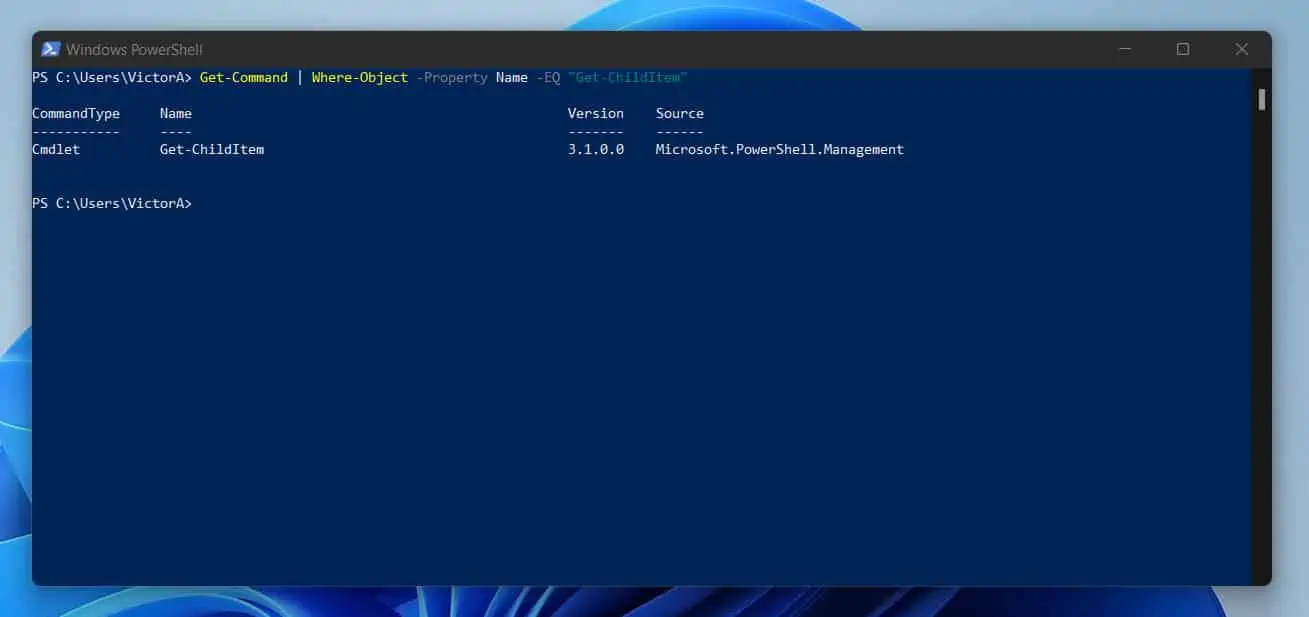Viewport: 1309px width, 617px height.
Task: Minimize the Windows PowerShell window
Action: 1125,49
